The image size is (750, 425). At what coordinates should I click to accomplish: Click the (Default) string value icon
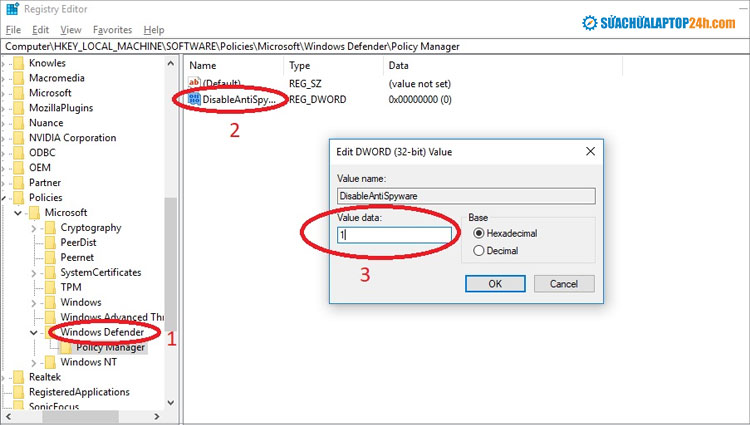click(194, 83)
